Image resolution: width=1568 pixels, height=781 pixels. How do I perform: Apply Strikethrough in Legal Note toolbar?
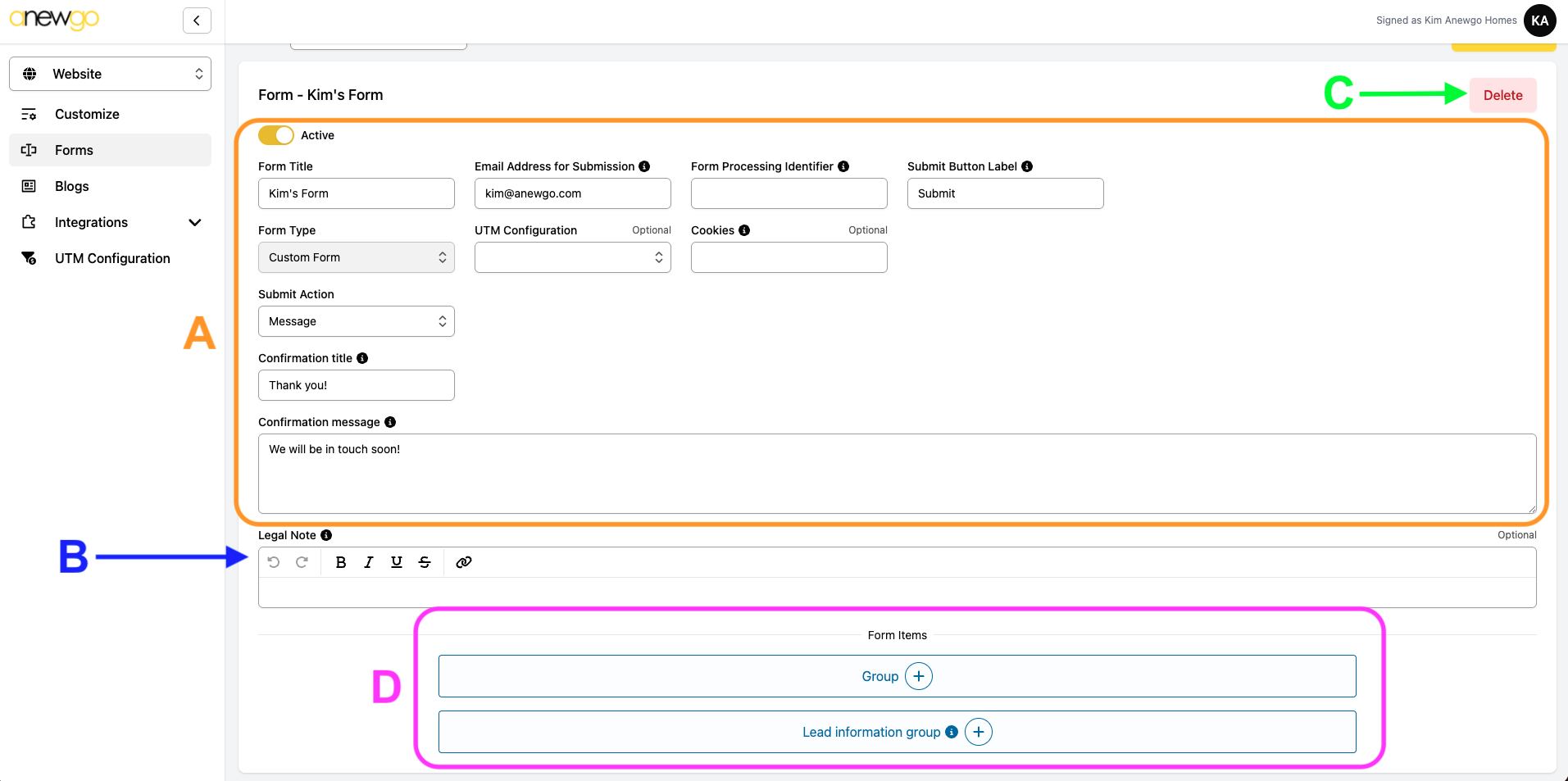coord(425,562)
